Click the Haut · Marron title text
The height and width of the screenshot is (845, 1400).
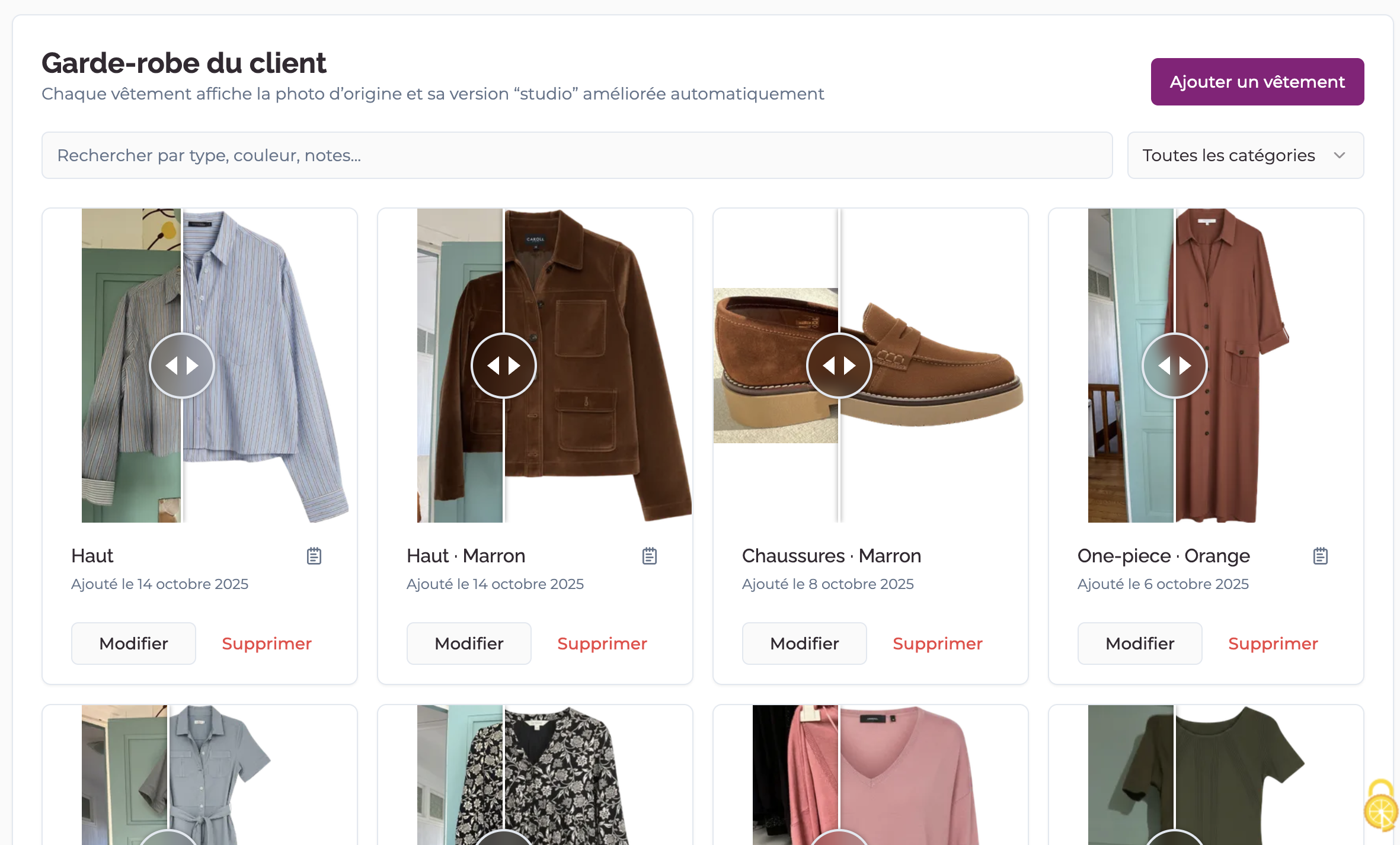point(466,556)
